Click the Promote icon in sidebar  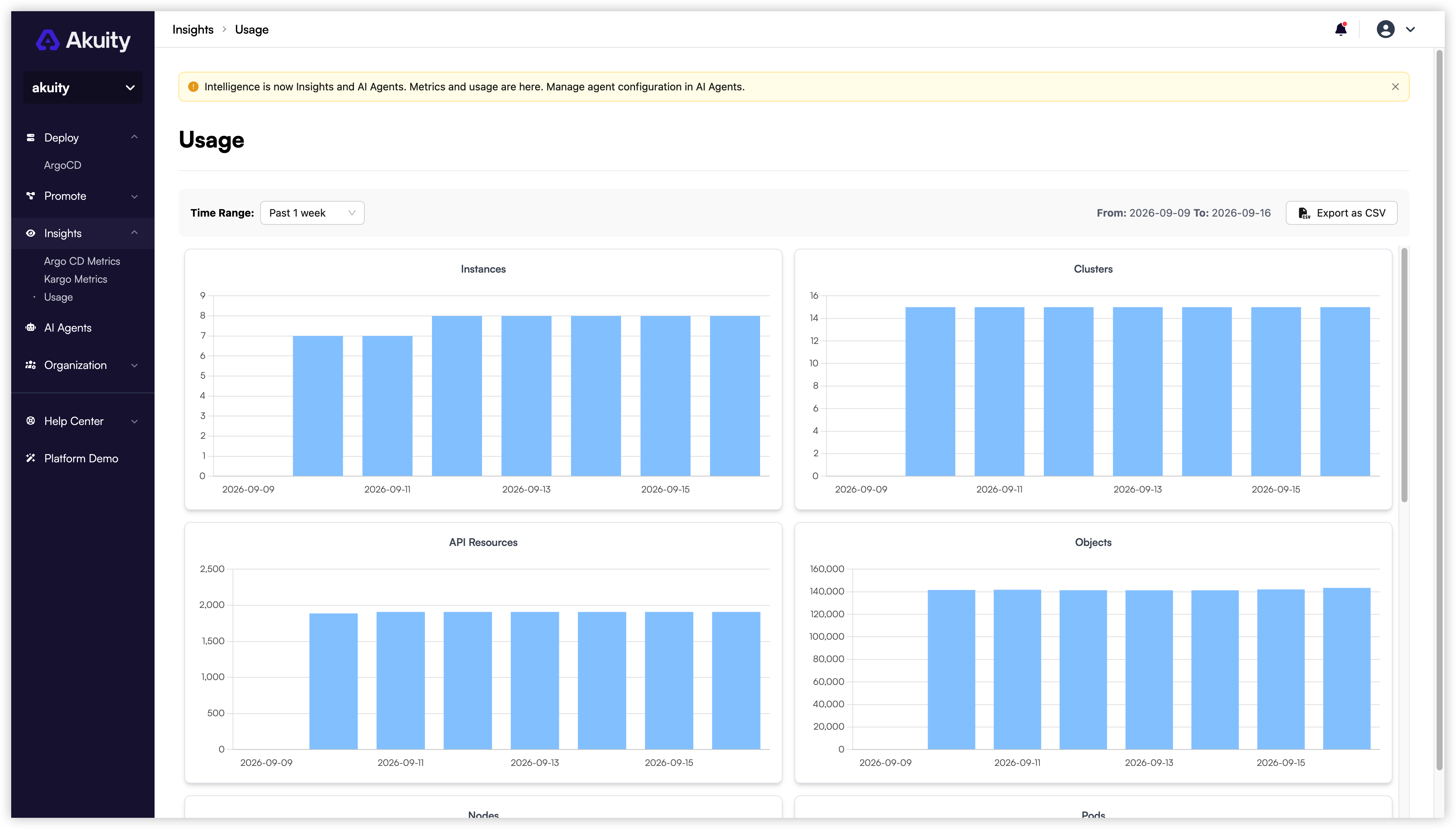[31, 196]
